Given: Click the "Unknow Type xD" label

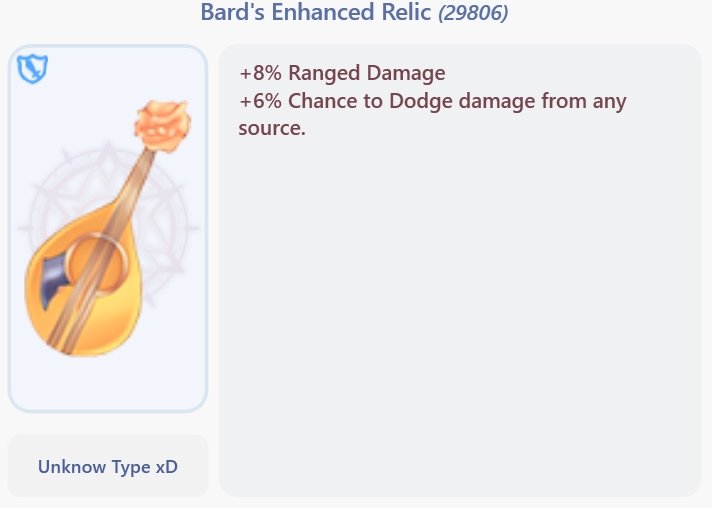Looking at the screenshot, I should click(108, 467).
